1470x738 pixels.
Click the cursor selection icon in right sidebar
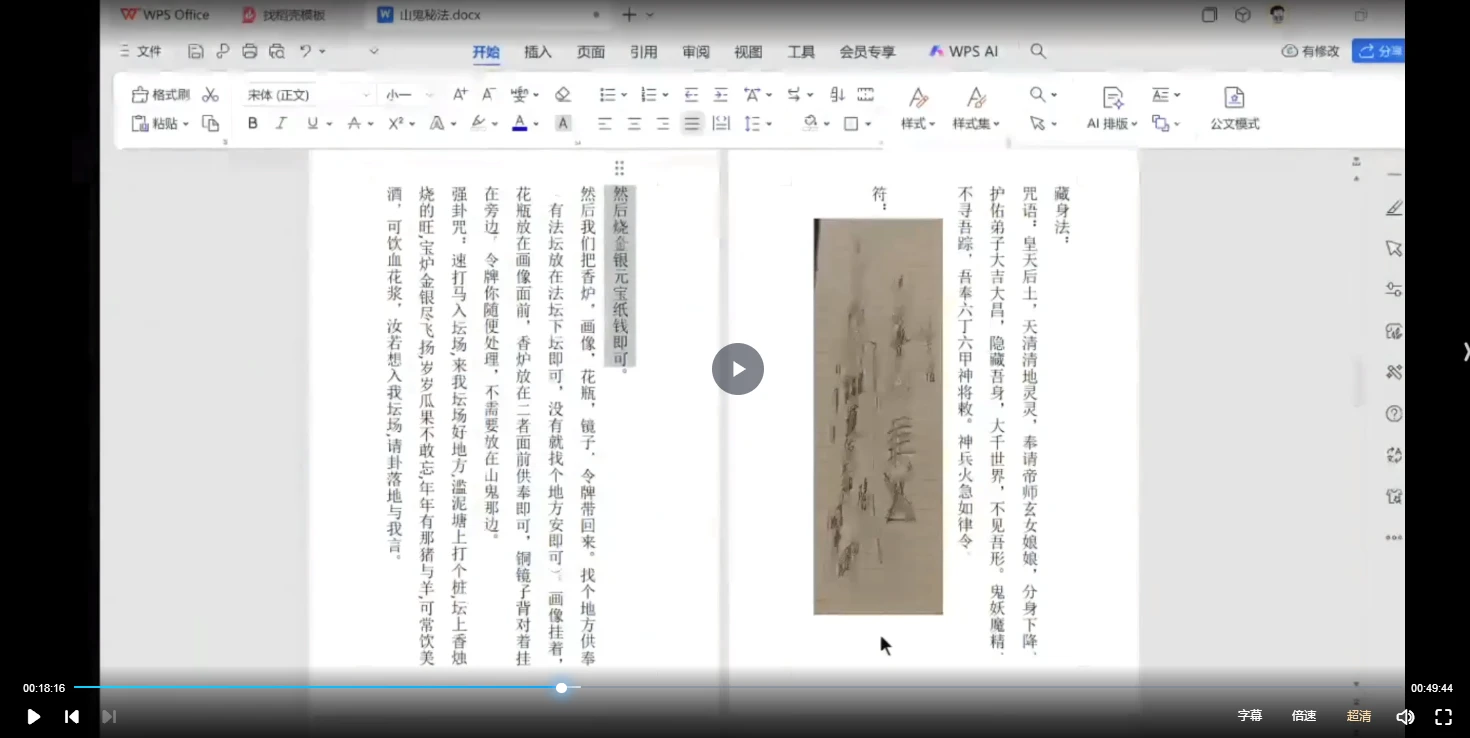(1394, 248)
